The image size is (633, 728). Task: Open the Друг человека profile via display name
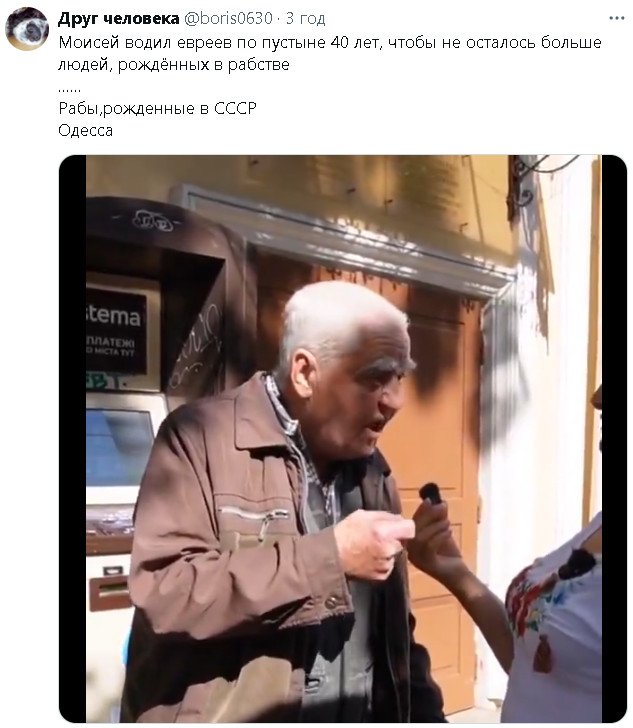click(118, 18)
